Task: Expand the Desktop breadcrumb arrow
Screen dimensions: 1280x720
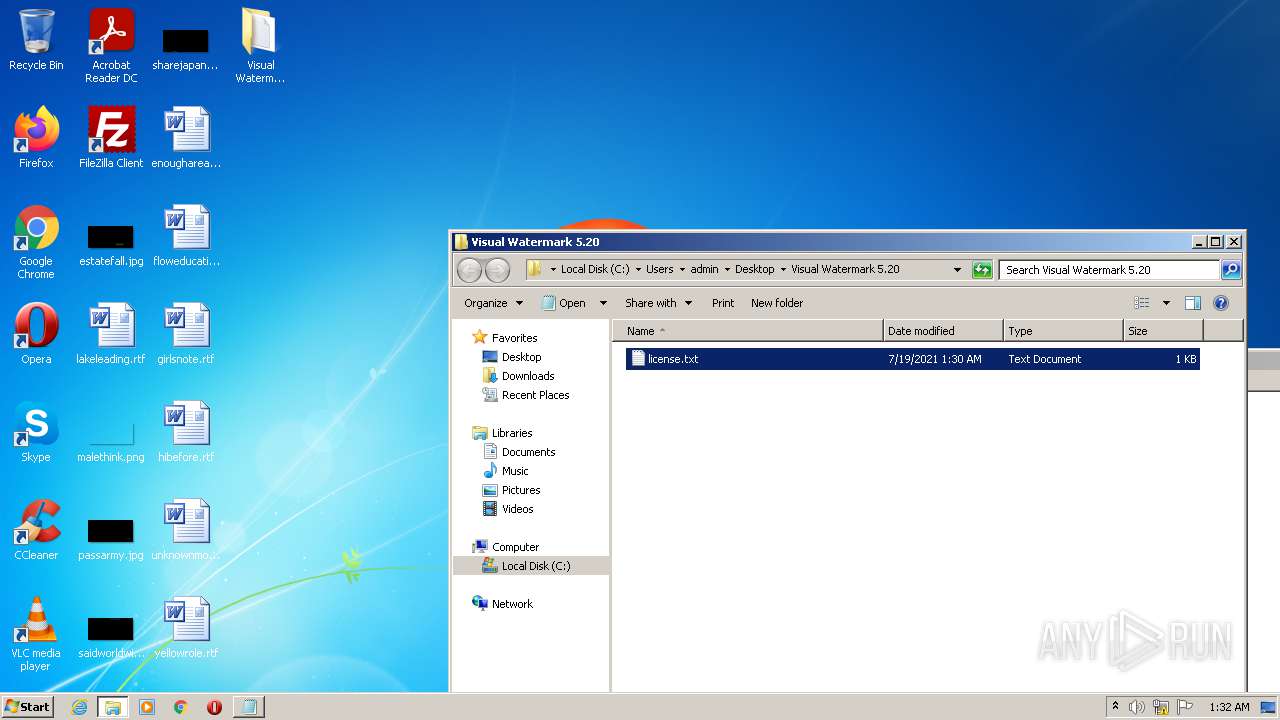Action: [783, 270]
